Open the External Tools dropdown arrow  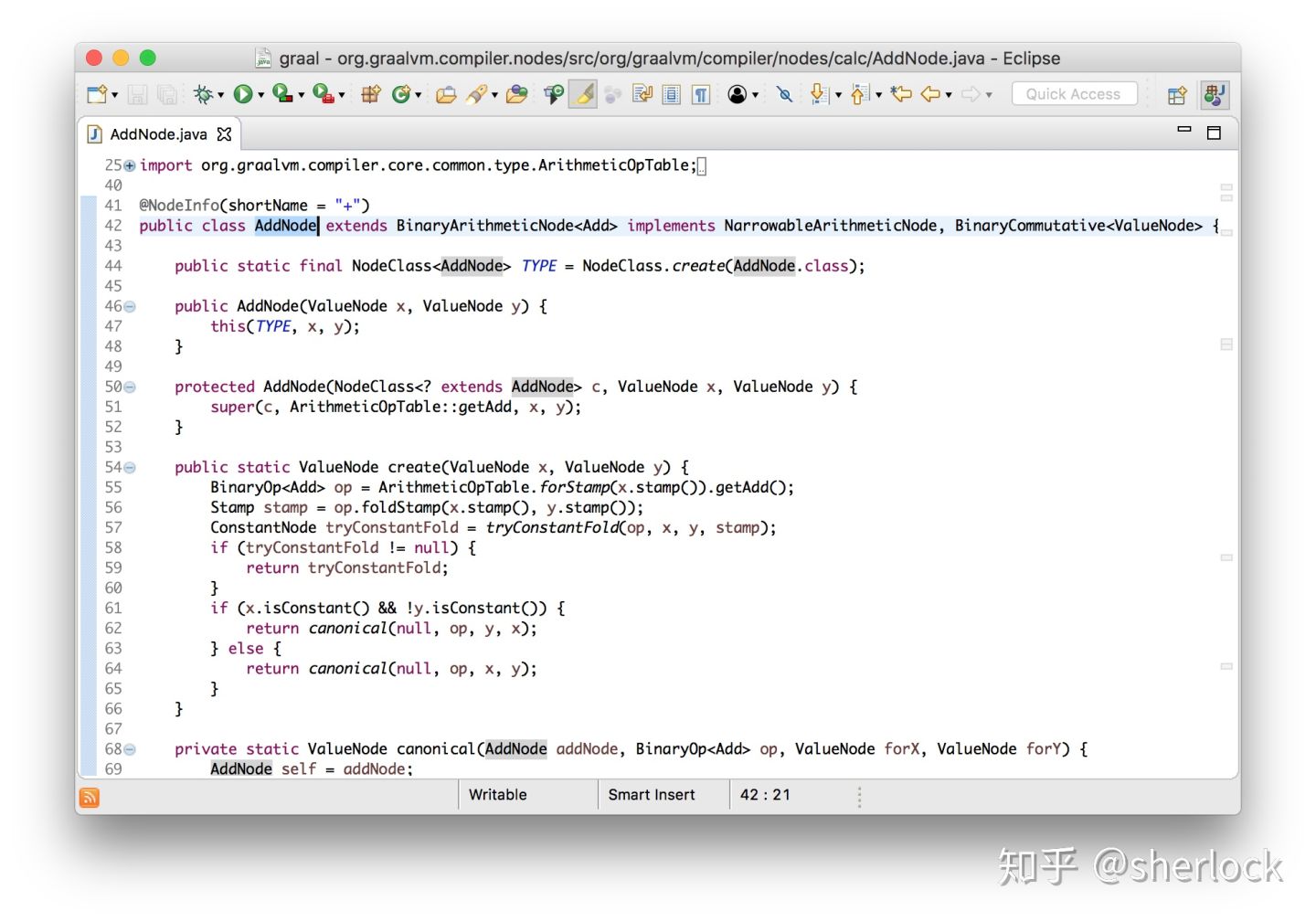(341, 95)
